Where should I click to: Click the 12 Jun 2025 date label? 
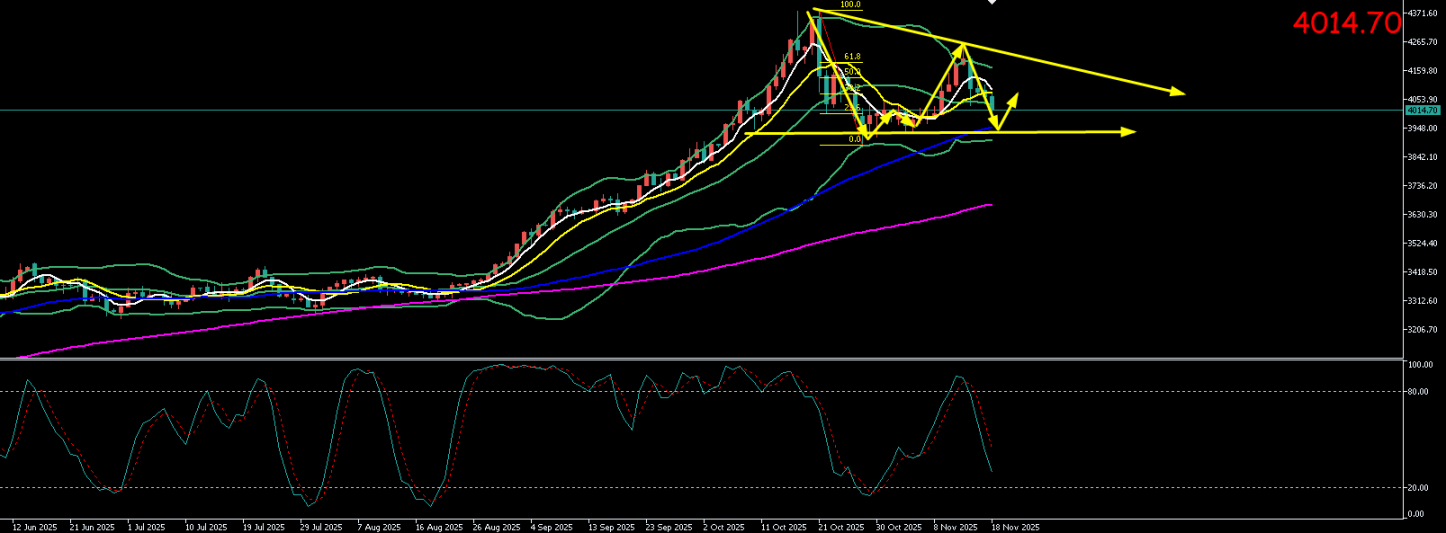point(33,526)
